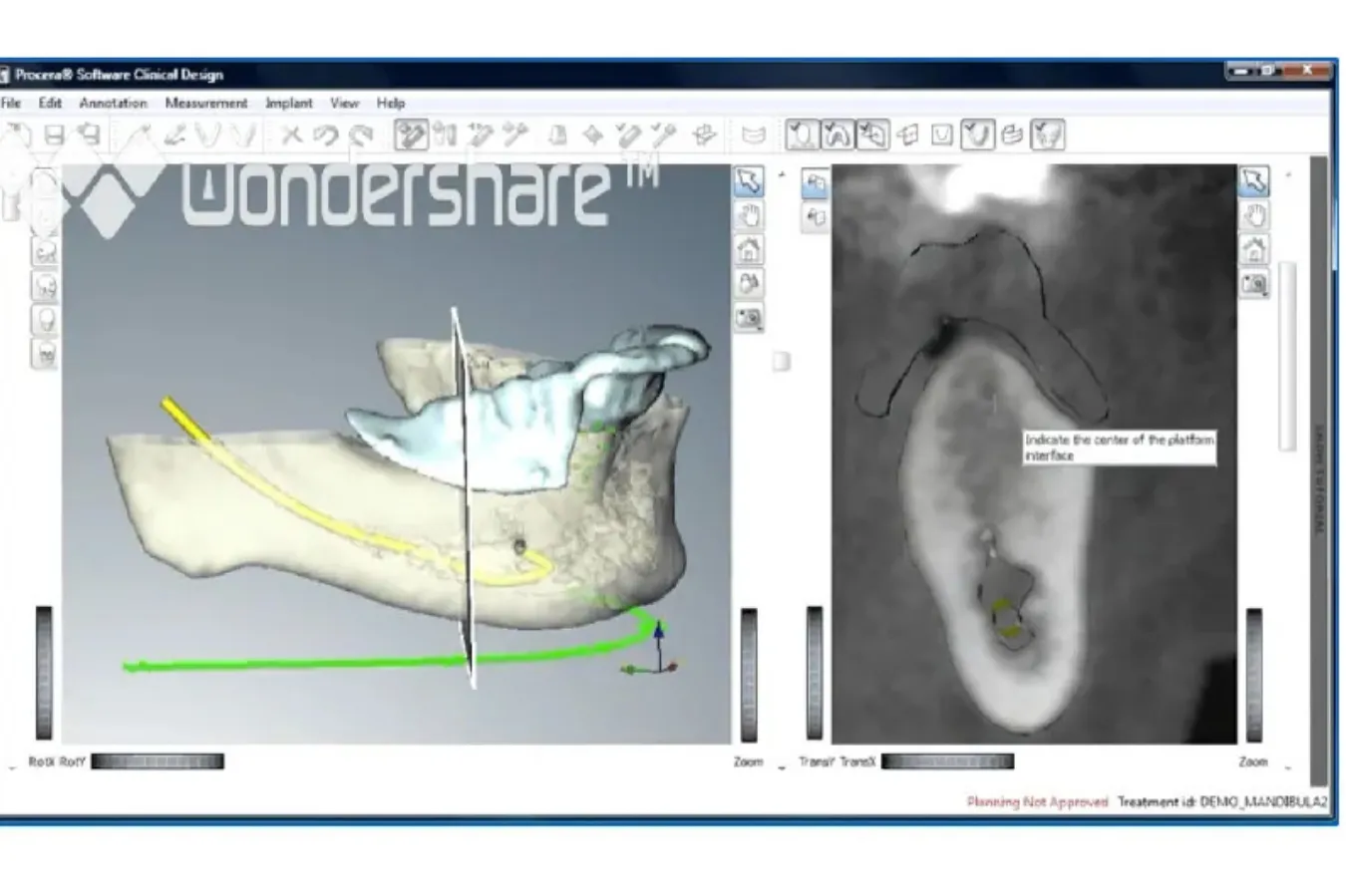
Task: Click the lower slice-mode icon
Action: [816, 217]
